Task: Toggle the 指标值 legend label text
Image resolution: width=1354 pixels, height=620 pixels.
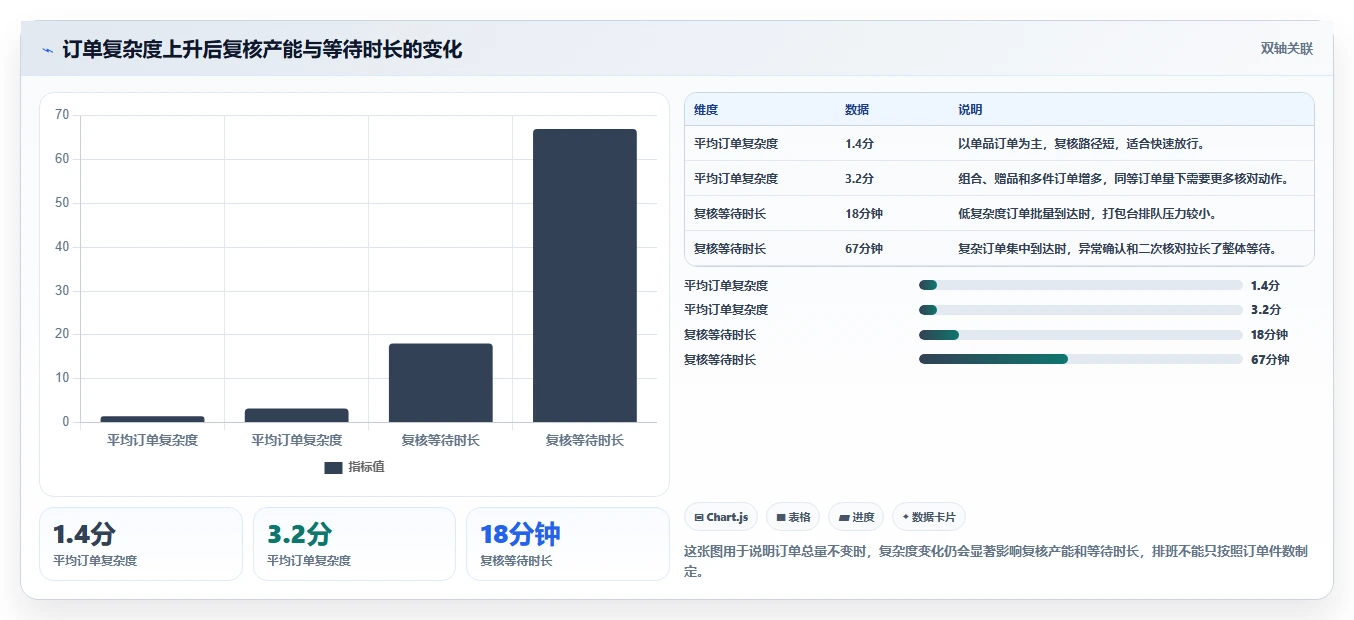Action: (x=366, y=468)
